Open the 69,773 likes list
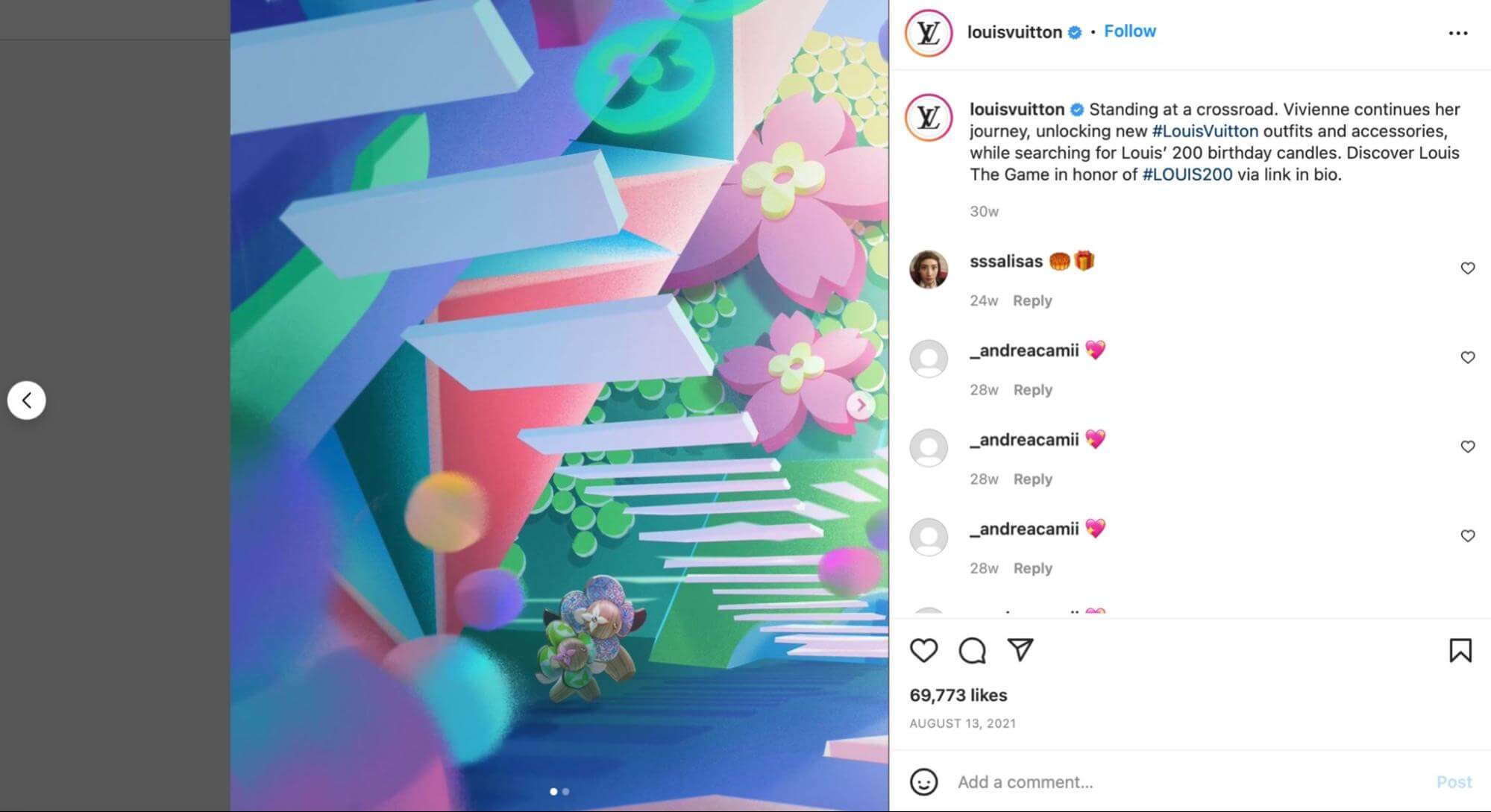Screen dimensions: 1491x812 (958, 695)
